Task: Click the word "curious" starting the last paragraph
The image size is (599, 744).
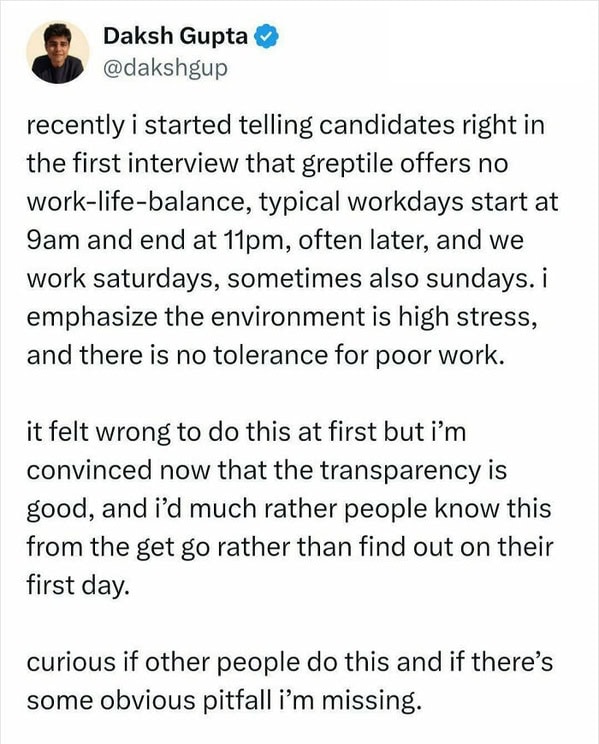Action: [71, 662]
